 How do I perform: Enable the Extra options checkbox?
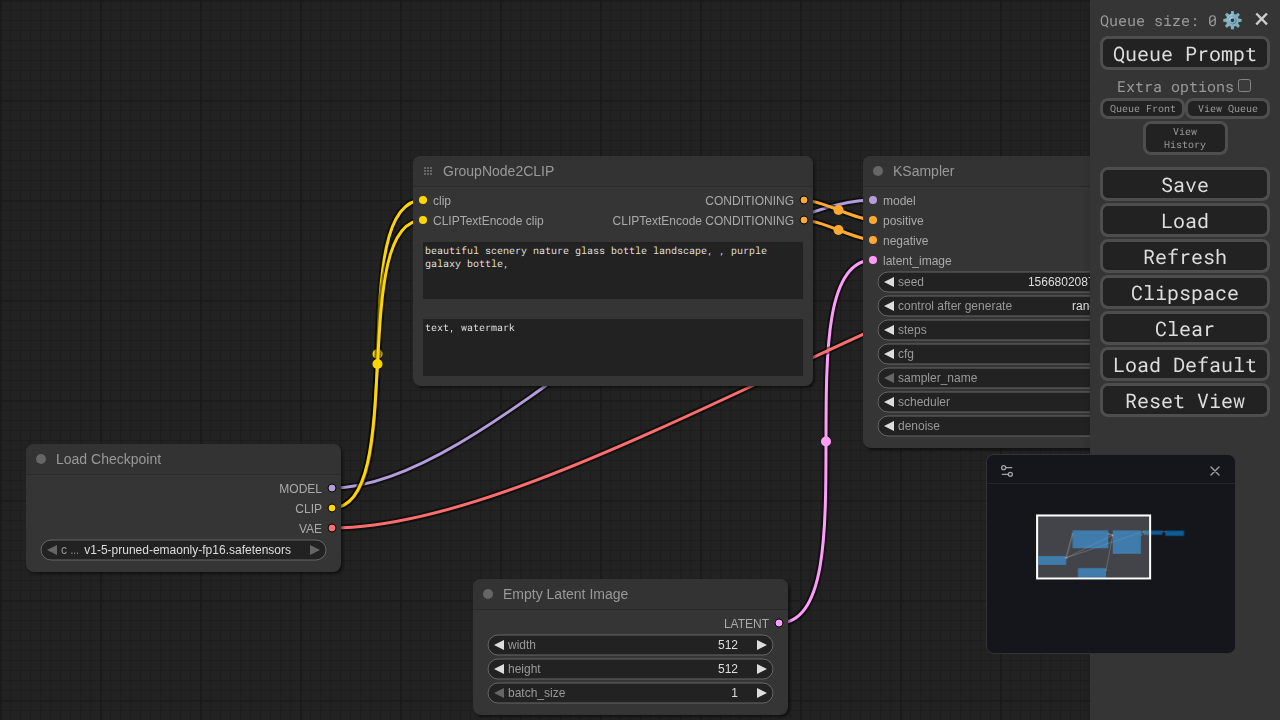click(x=1244, y=86)
